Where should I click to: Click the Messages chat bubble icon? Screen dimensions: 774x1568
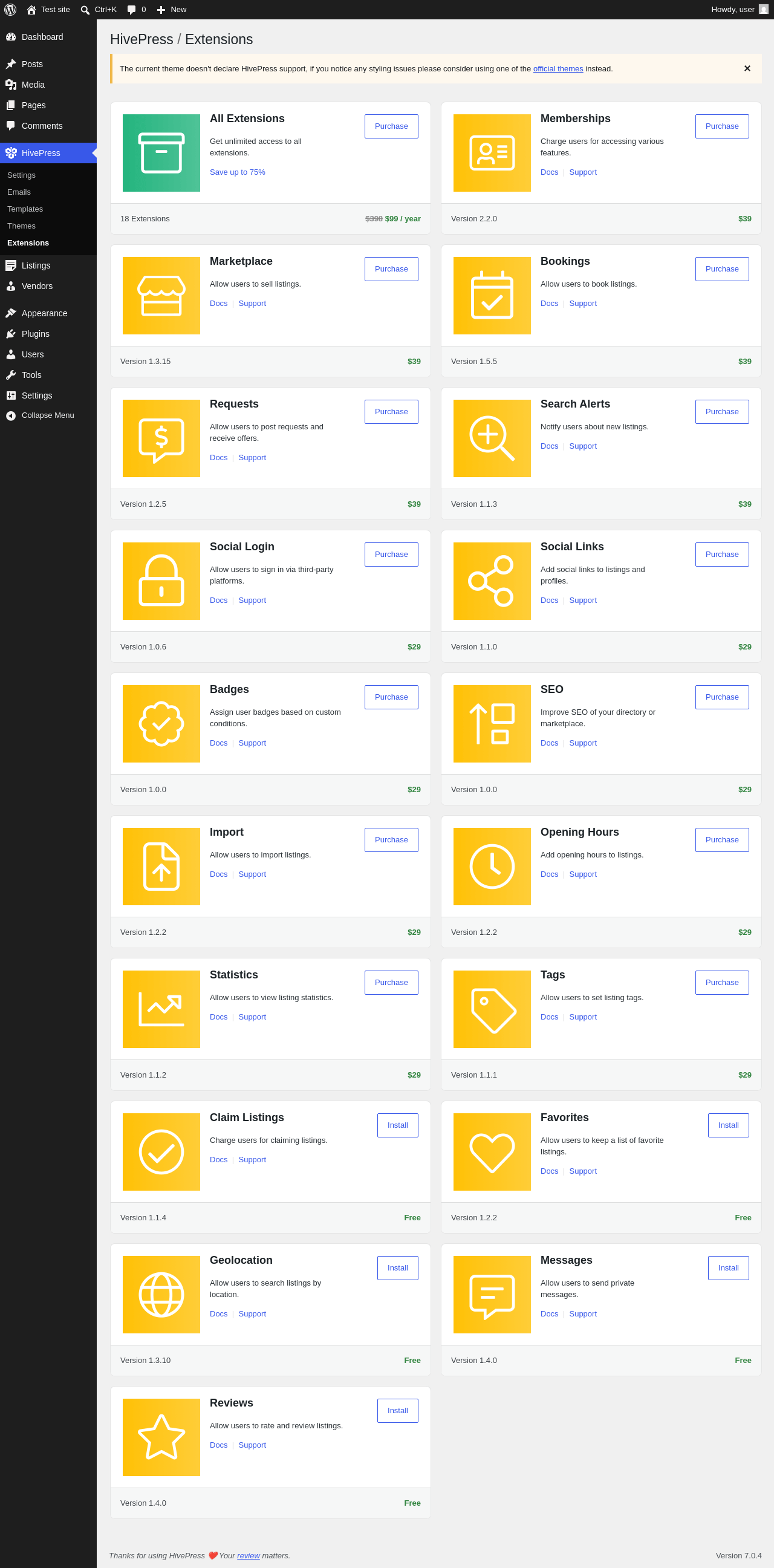[x=492, y=1295]
